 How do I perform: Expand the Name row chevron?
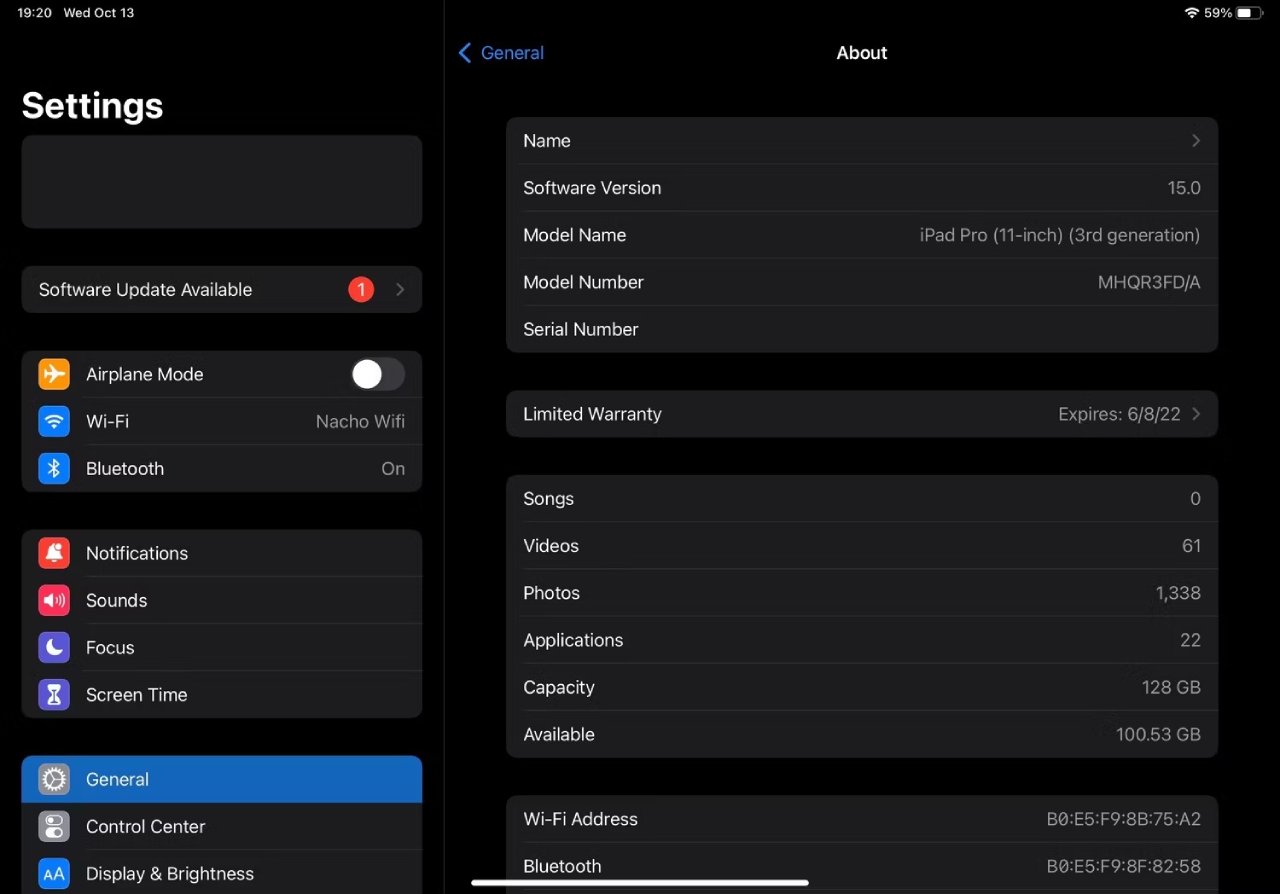tap(1196, 140)
